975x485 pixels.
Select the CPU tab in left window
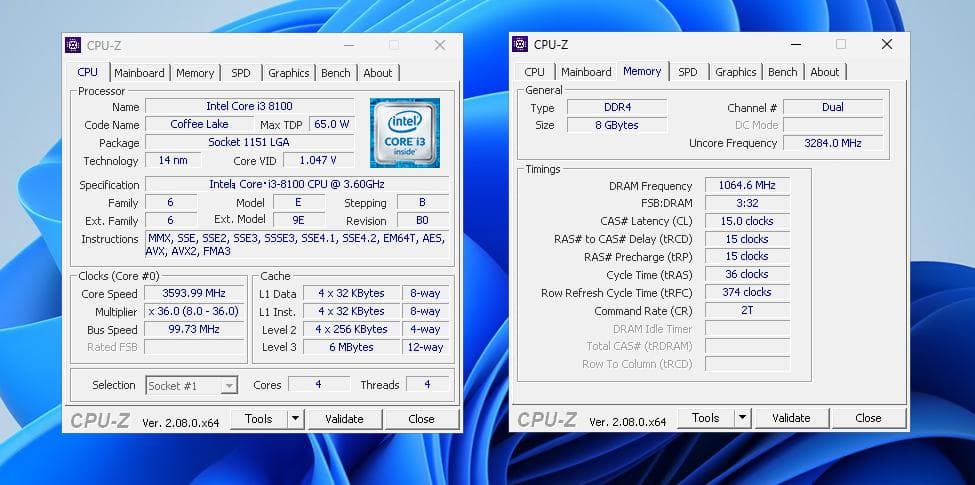point(88,72)
